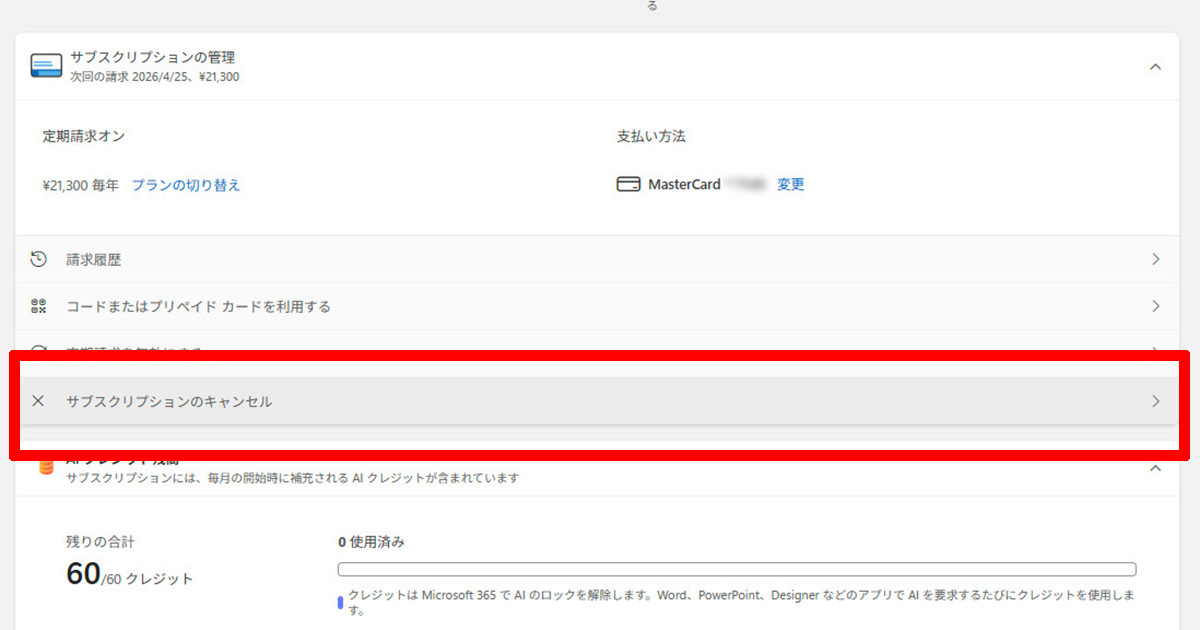Click the MasterCard credit card icon
The image size is (1200, 630).
click(x=628, y=184)
